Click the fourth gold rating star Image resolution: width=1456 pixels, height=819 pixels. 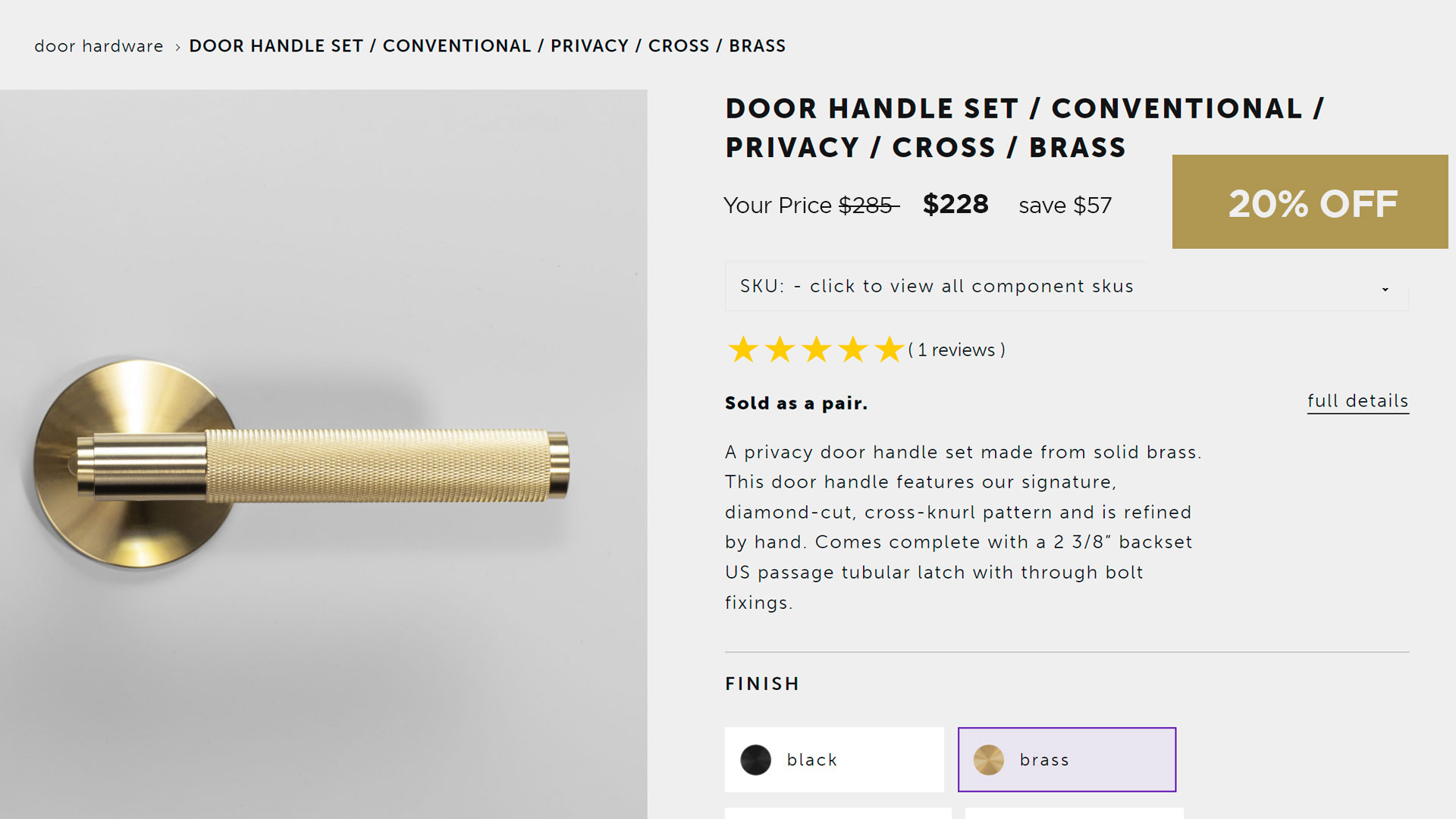click(x=853, y=350)
